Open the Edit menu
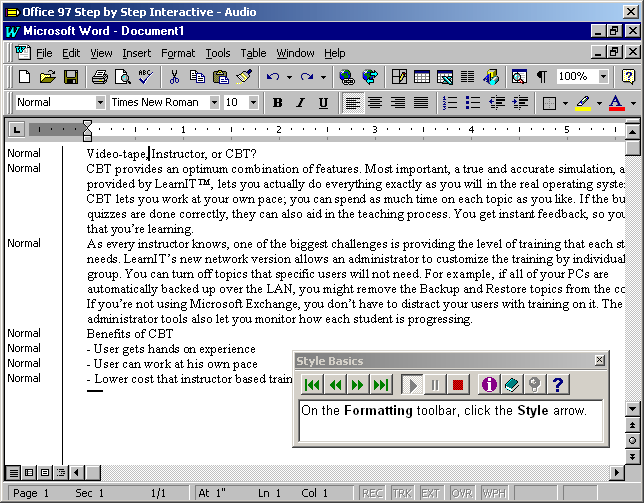644x503 pixels. click(71, 53)
